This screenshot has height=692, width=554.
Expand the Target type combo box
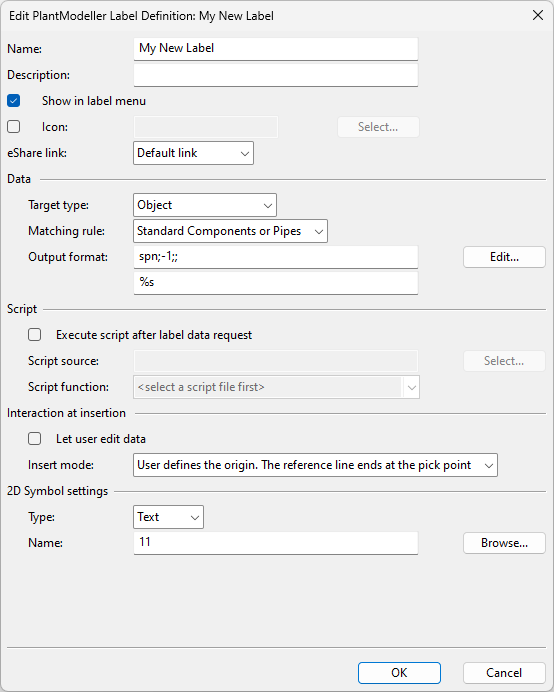click(205, 205)
